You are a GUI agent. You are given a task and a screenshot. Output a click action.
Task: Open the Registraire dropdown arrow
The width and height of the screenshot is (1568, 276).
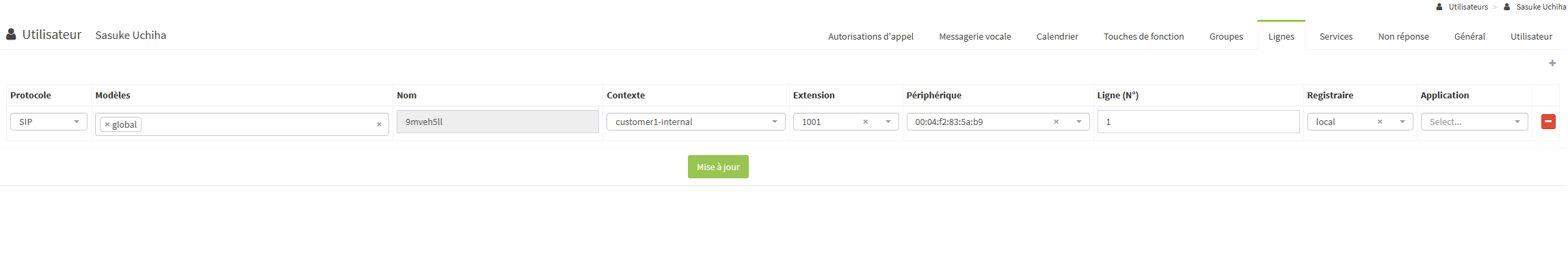1402,122
